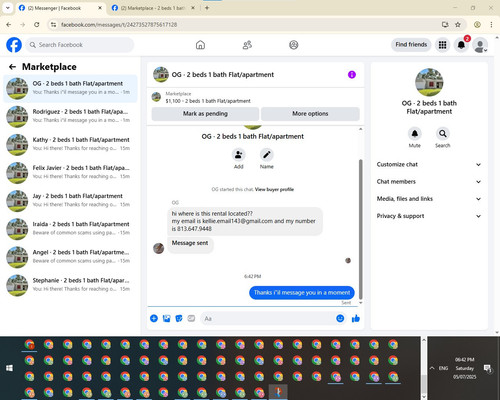500x400 pixels.
Task: Mute this conversation bell icon
Action: [x=415, y=134]
